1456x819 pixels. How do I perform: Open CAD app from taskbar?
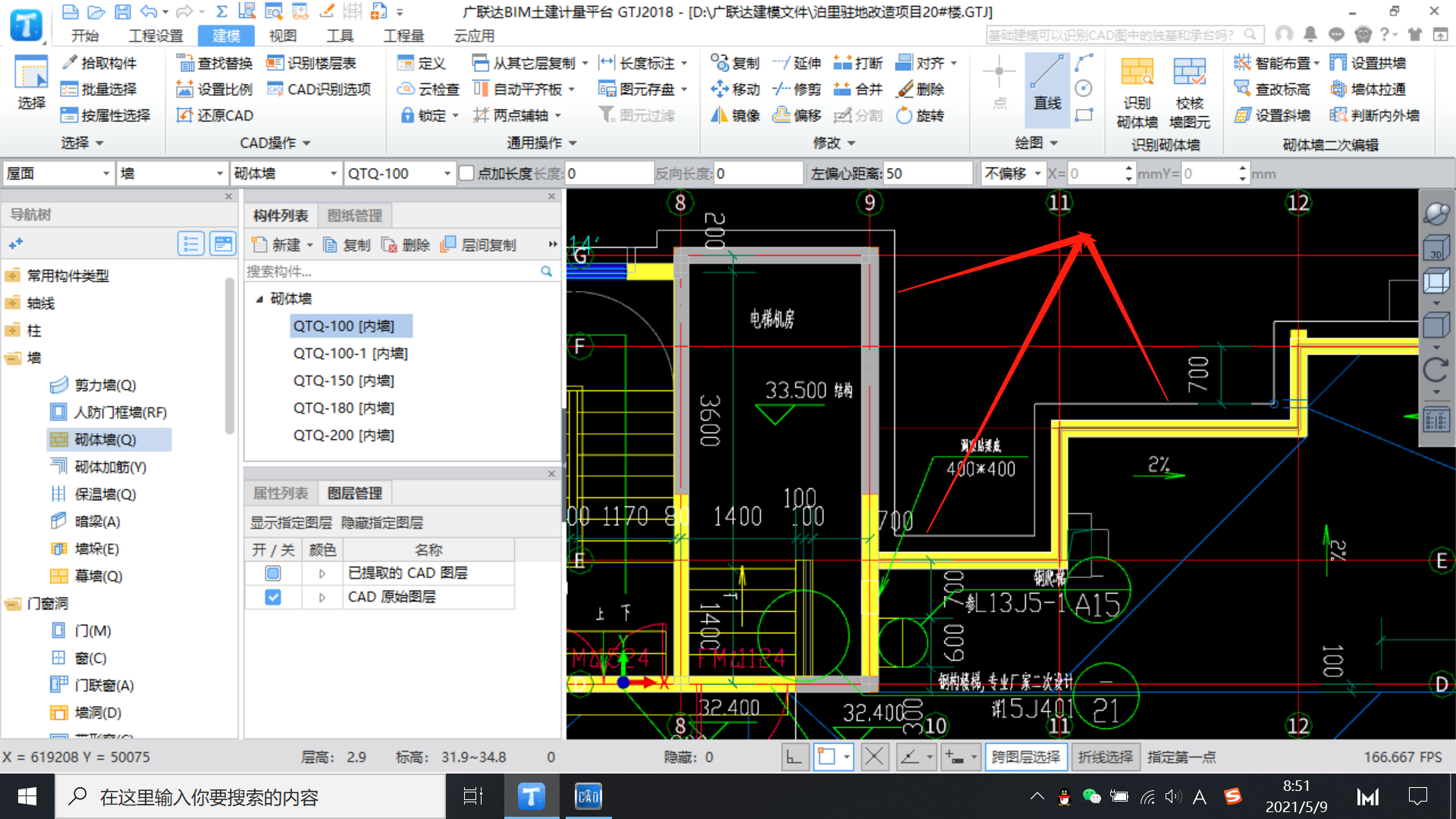588,796
